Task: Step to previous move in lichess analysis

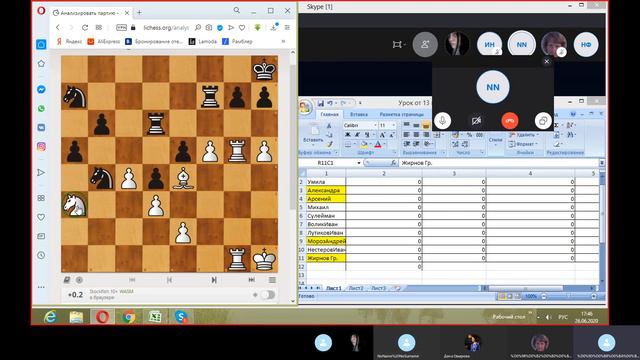Action: 169,280
